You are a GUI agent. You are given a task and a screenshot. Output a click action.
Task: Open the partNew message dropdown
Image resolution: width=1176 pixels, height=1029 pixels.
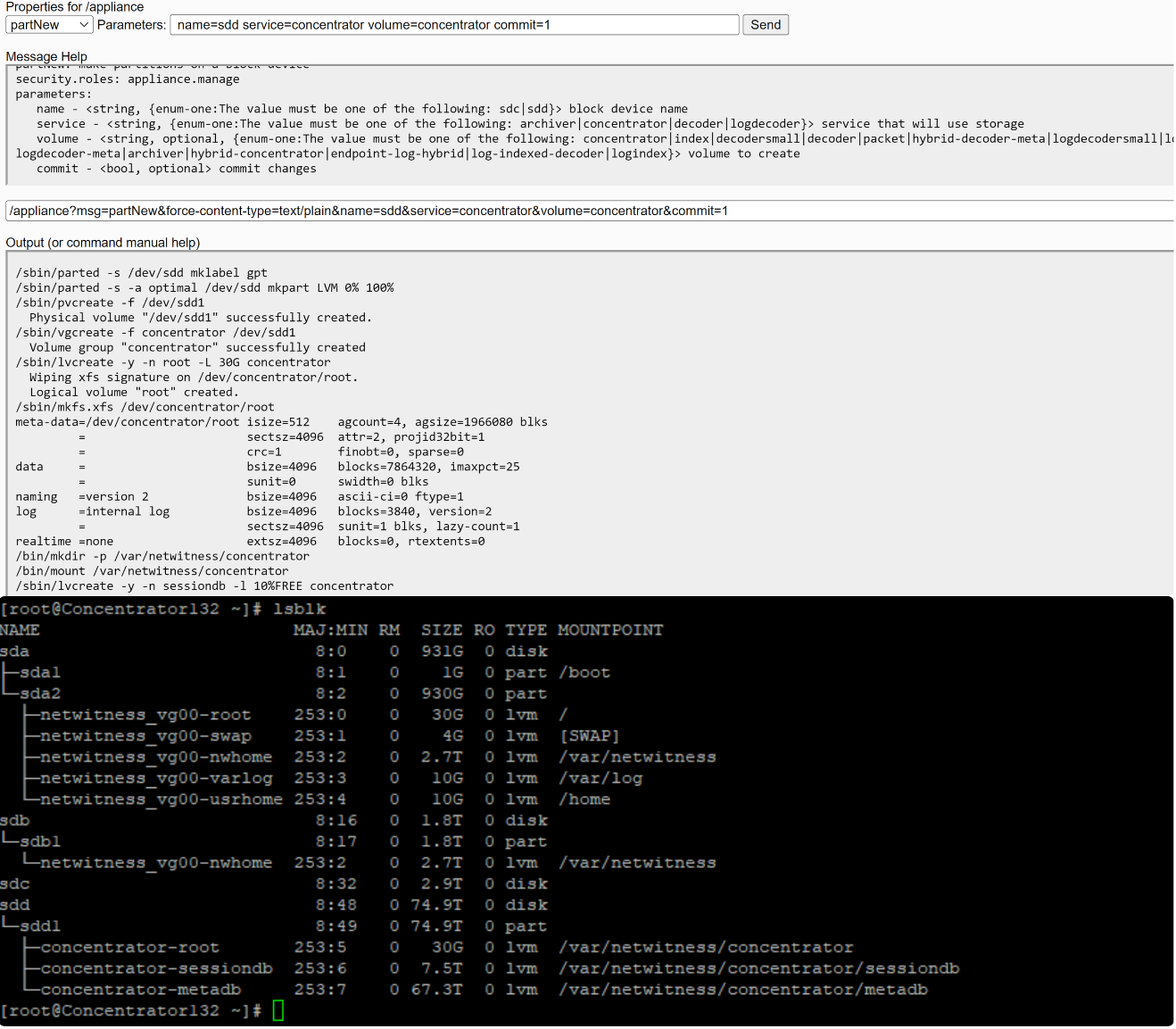pos(48,25)
